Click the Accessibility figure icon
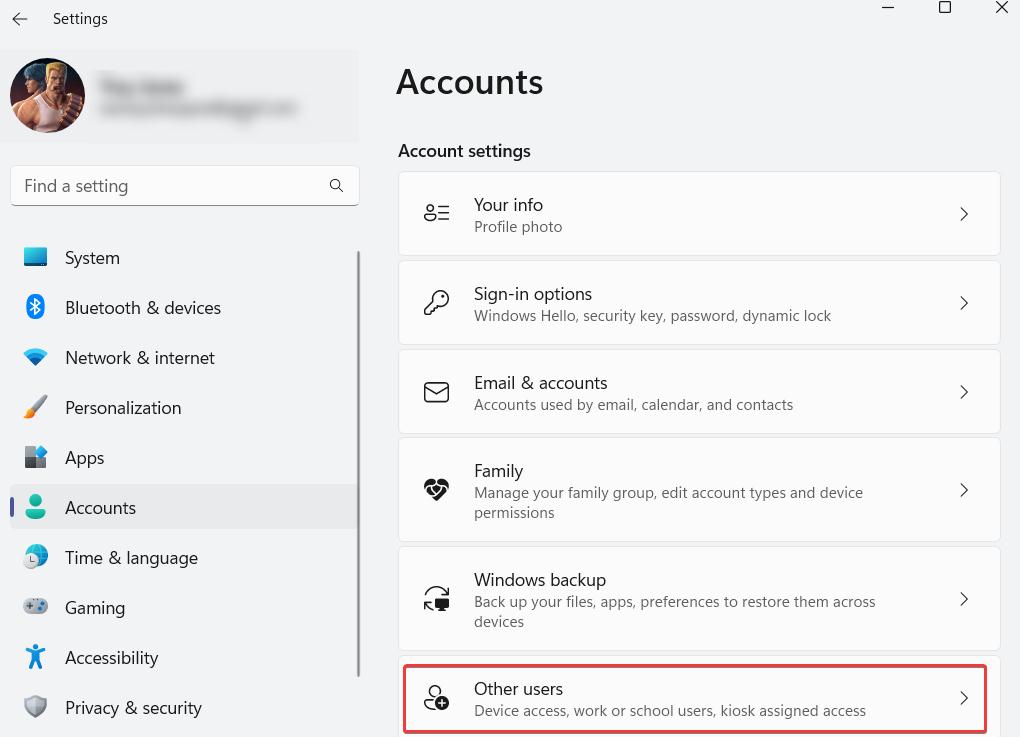This screenshot has height=737, width=1020. pyautogui.click(x=36, y=657)
